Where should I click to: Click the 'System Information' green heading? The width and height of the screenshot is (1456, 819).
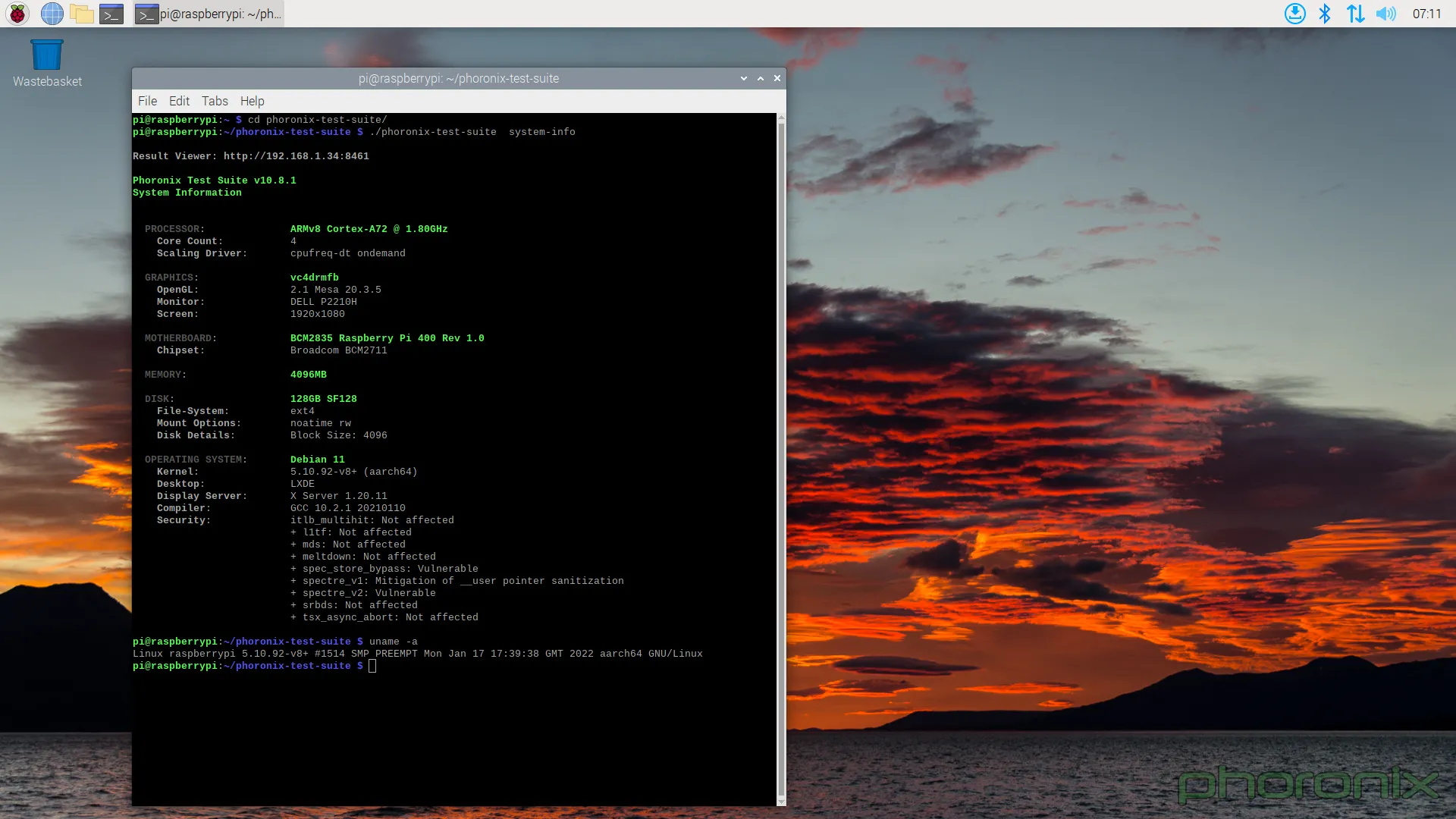187,193
